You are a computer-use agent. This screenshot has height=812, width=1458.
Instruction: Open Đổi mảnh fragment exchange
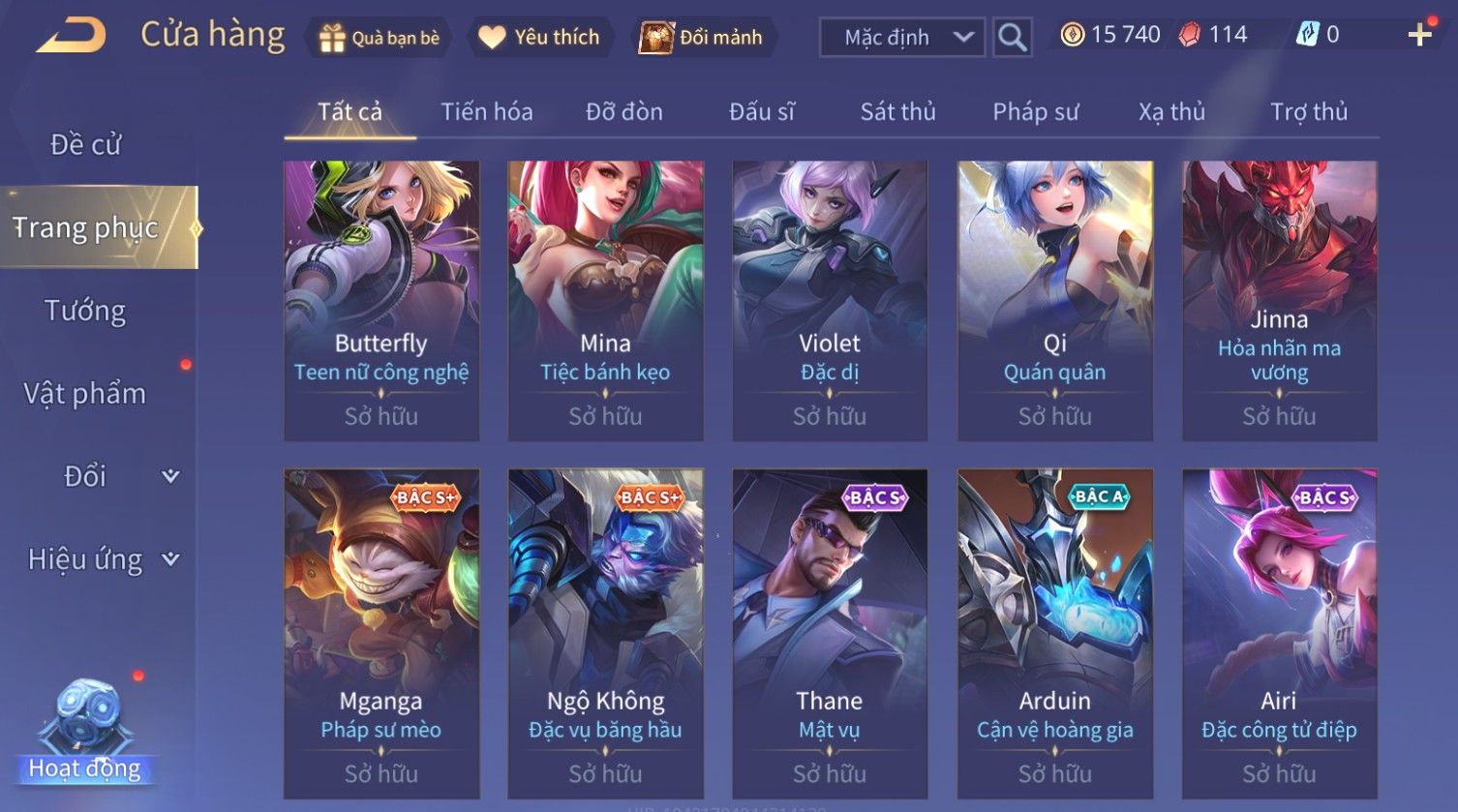[703, 38]
